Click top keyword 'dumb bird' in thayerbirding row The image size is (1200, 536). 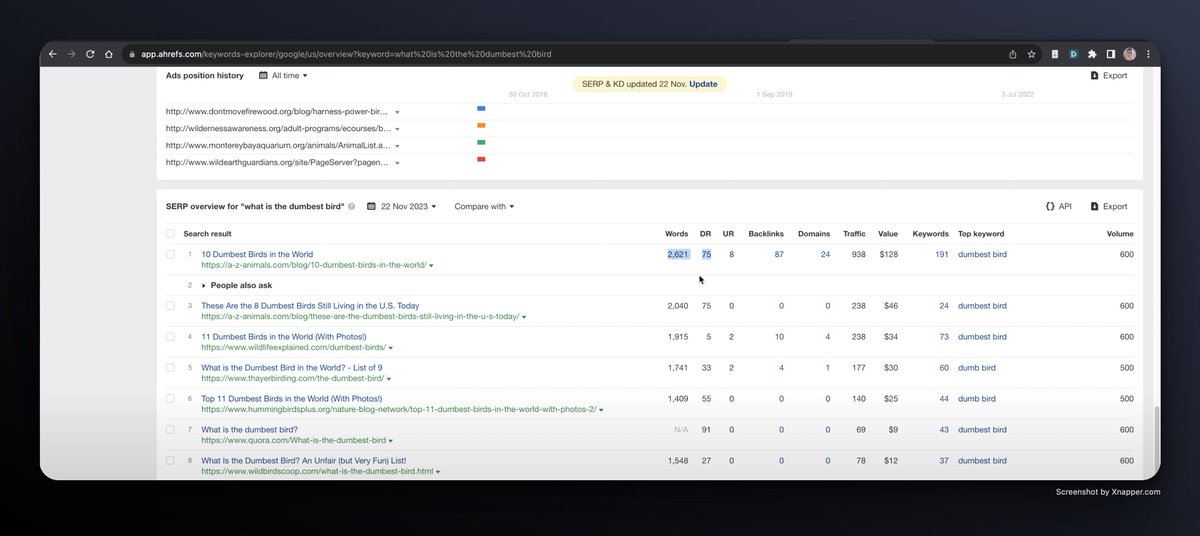pos(977,368)
